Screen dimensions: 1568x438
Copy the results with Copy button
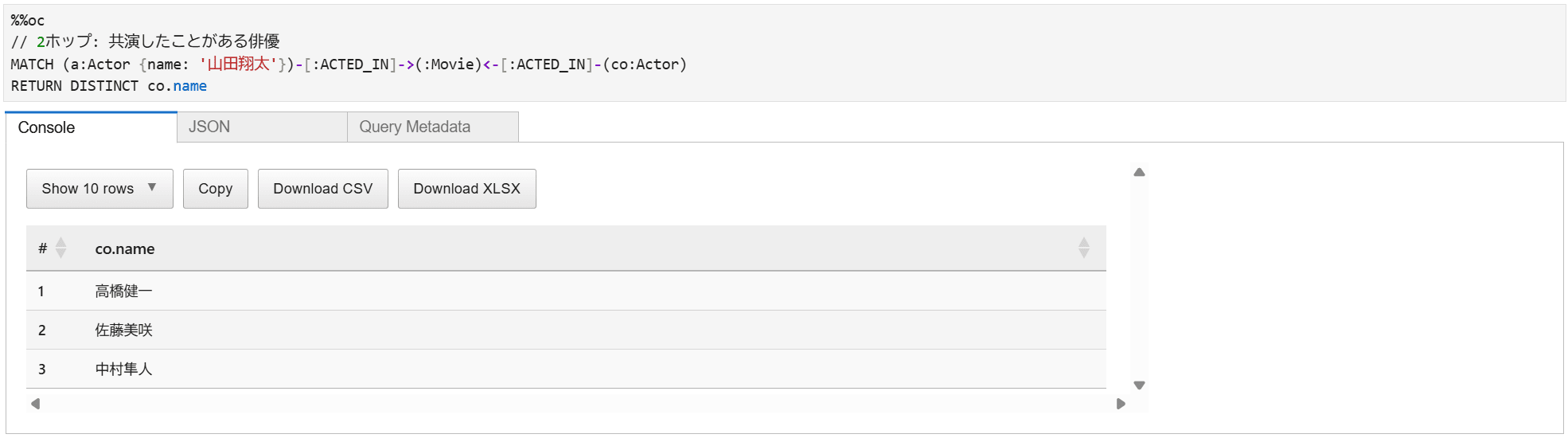point(216,189)
